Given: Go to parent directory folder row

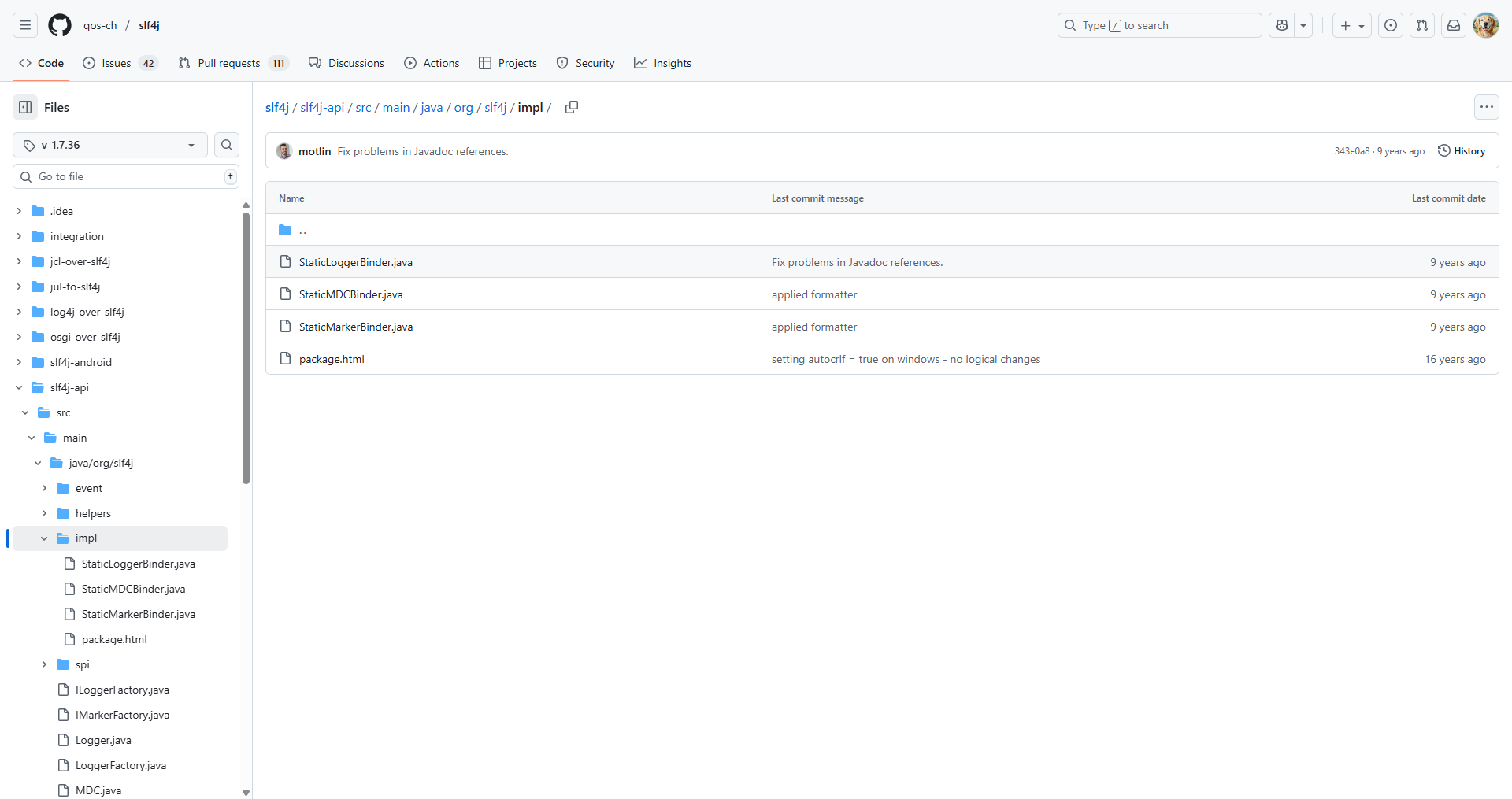Looking at the screenshot, I should tap(882, 230).
